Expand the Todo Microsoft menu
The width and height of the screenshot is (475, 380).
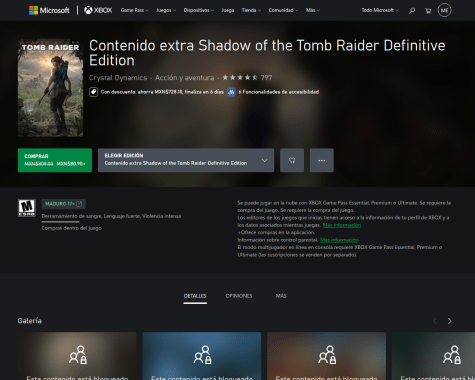(380, 10)
